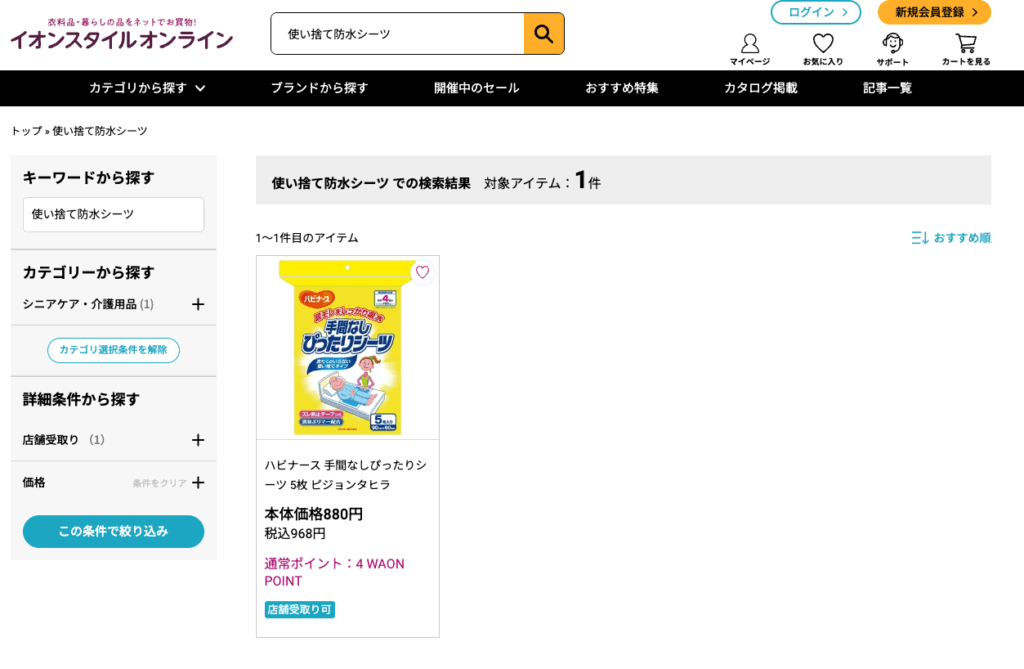Image resolution: width=1024 pixels, height=669 pixels.
Task: Click 条件をクリア link in price filter
Action: pyautogui.click(x=159, y=483)
